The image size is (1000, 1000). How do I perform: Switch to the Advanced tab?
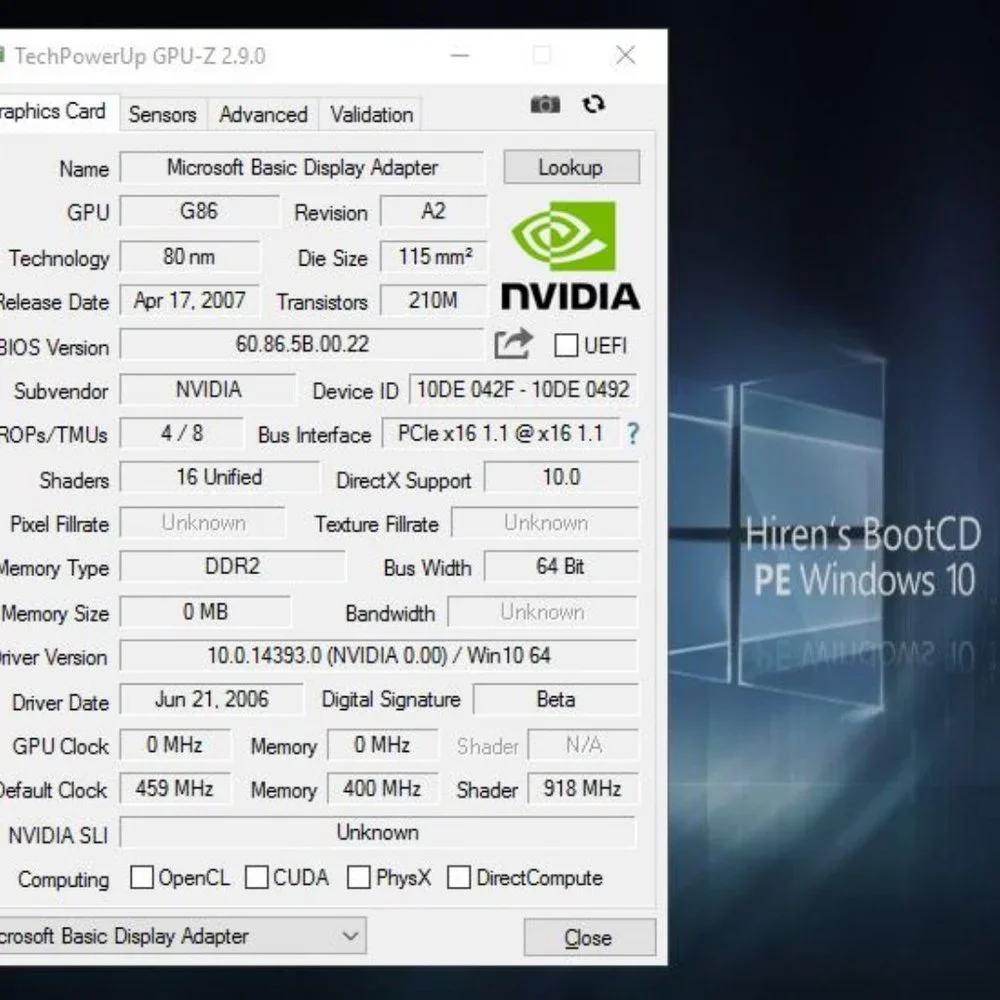[263, 115]
